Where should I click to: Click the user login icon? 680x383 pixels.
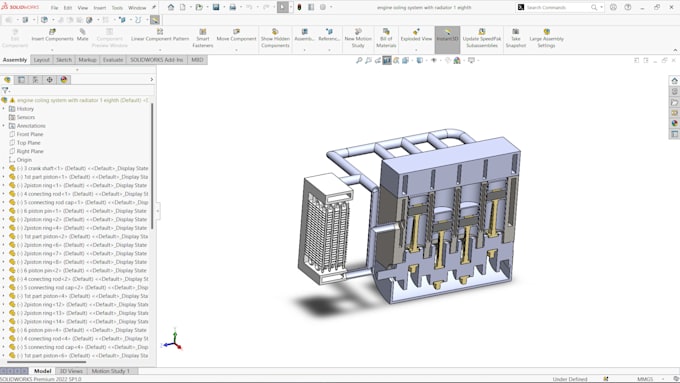613,7
